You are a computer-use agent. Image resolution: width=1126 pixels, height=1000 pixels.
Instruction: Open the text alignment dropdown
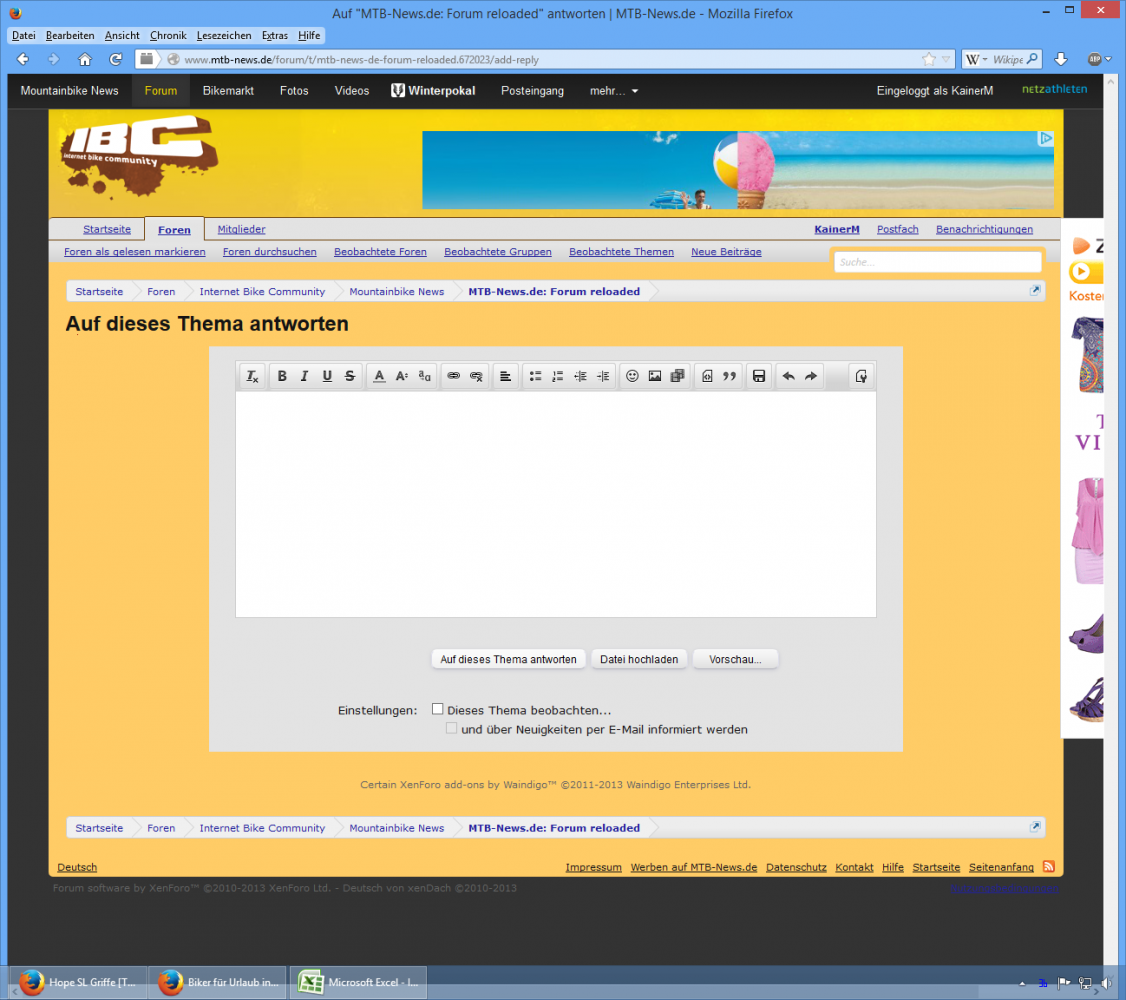(506, 376)
